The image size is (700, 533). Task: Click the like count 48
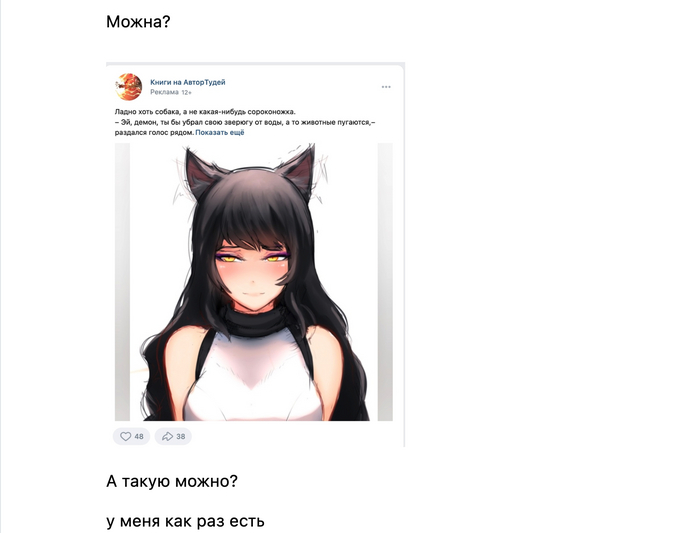coord(139,437)
